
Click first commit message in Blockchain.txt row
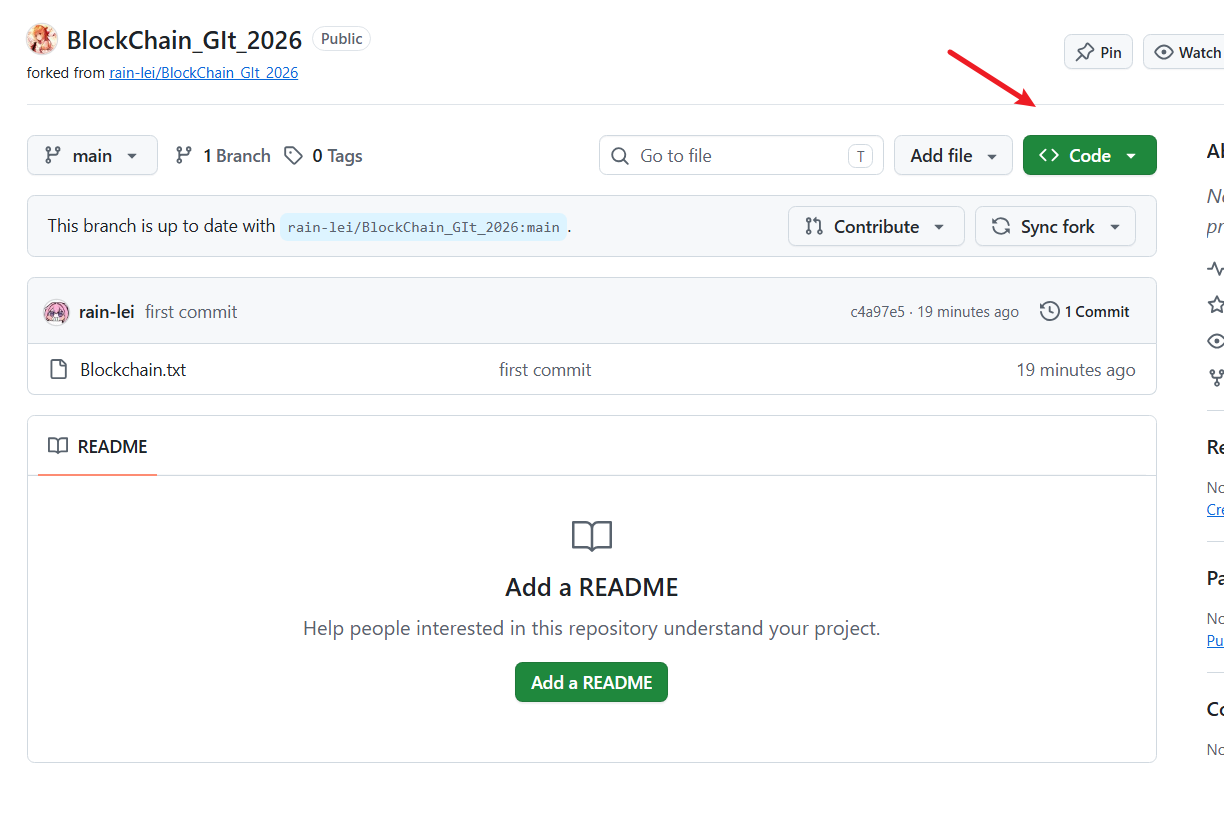click(x=545, y=370)
